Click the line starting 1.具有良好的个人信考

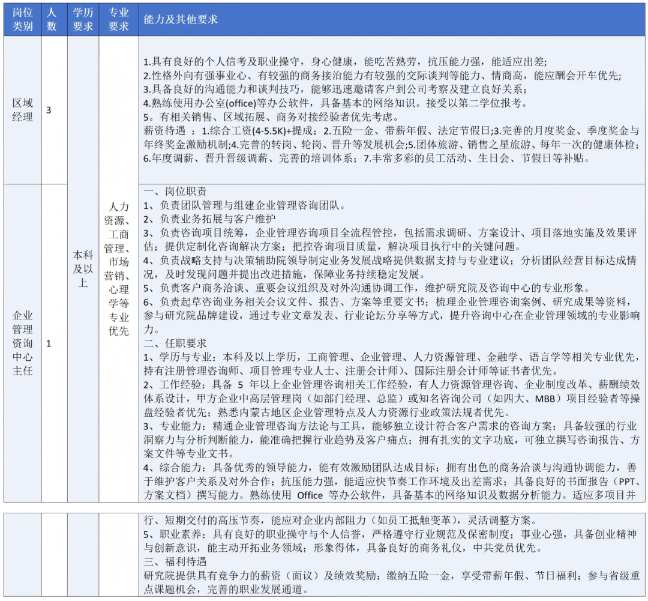pyautogui.click(x=345, y=62)
